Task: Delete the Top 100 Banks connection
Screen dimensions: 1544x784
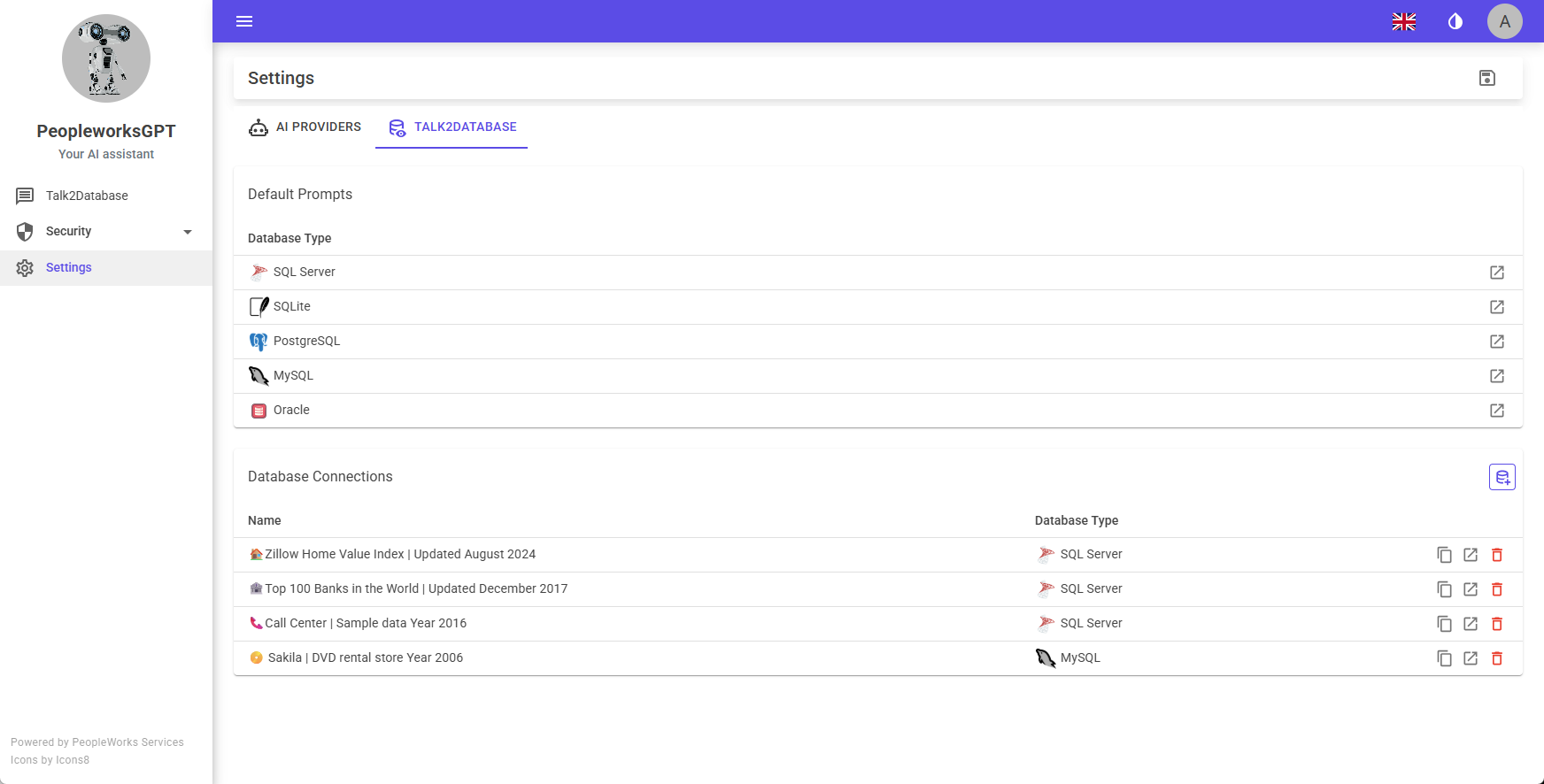Action: [x=1497, y=589]
